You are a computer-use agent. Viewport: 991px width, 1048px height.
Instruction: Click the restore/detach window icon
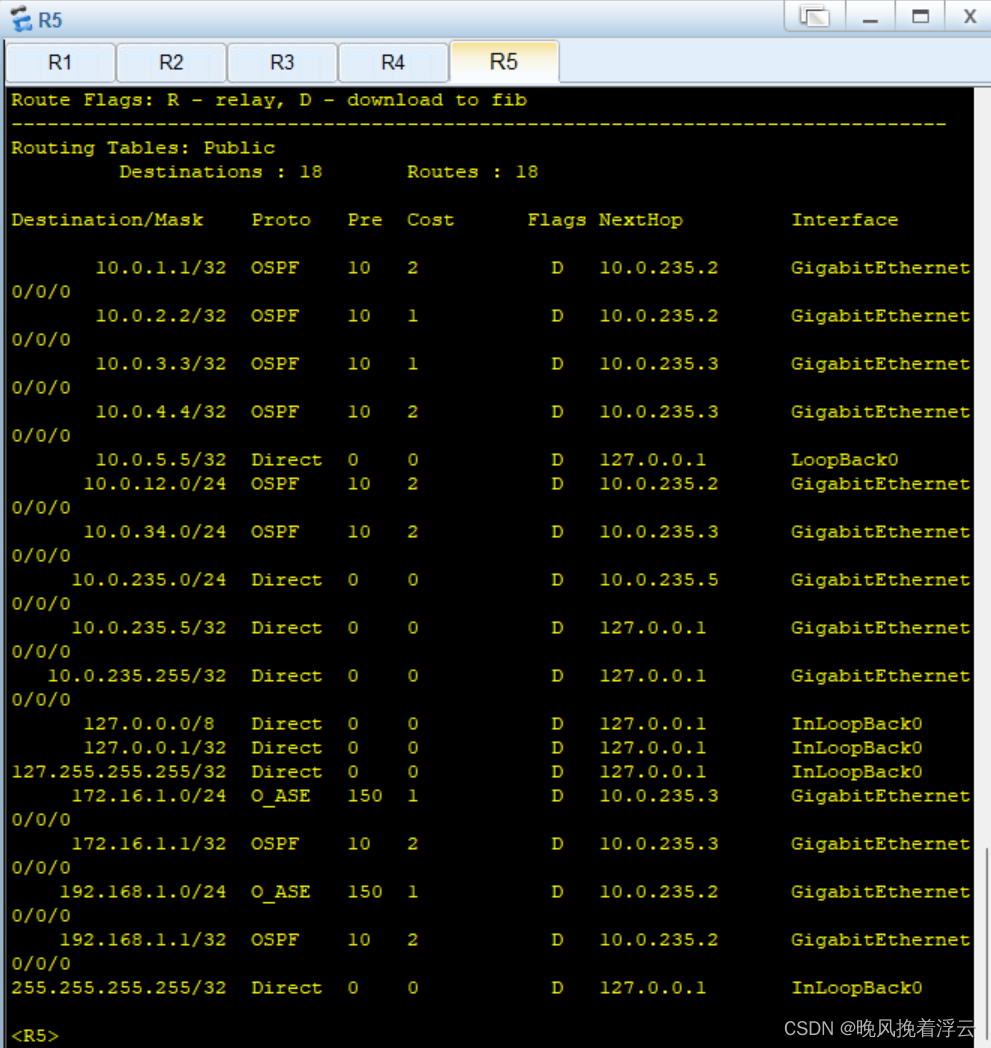[x=815, y=16]
